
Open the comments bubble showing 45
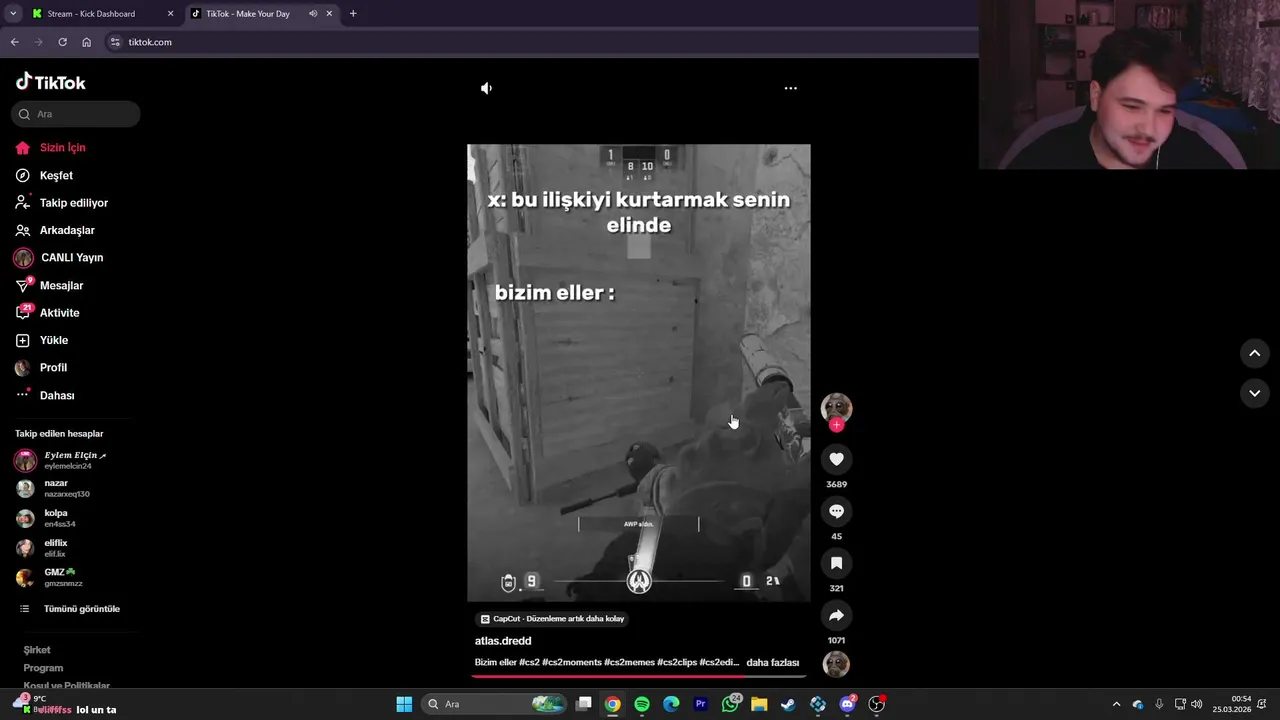(x=836, y=511)
